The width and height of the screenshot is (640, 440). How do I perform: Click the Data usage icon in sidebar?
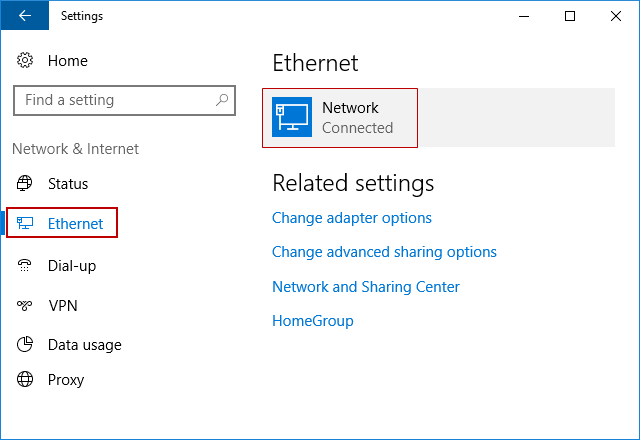coord(25,345)
